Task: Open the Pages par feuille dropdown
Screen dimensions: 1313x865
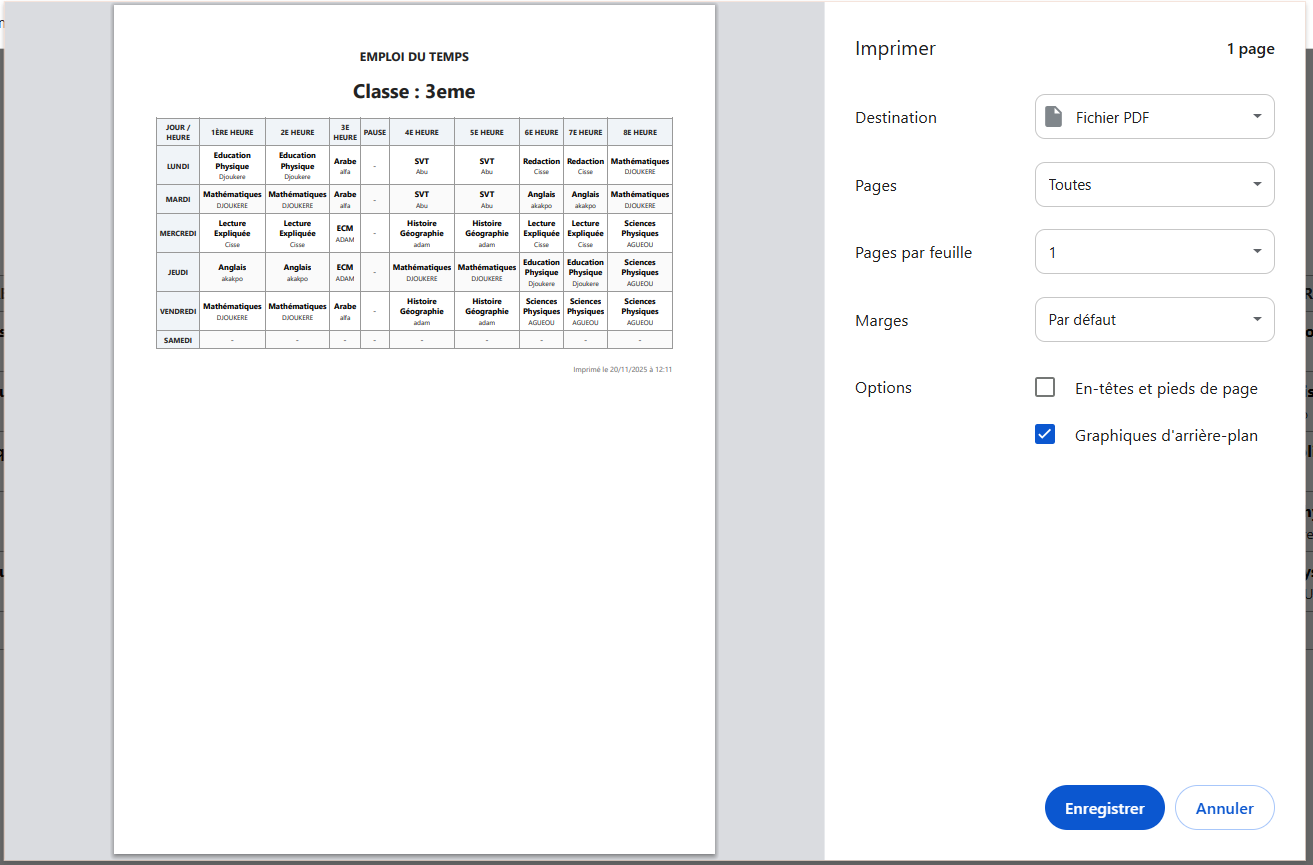Action: tap(1154, 252)
